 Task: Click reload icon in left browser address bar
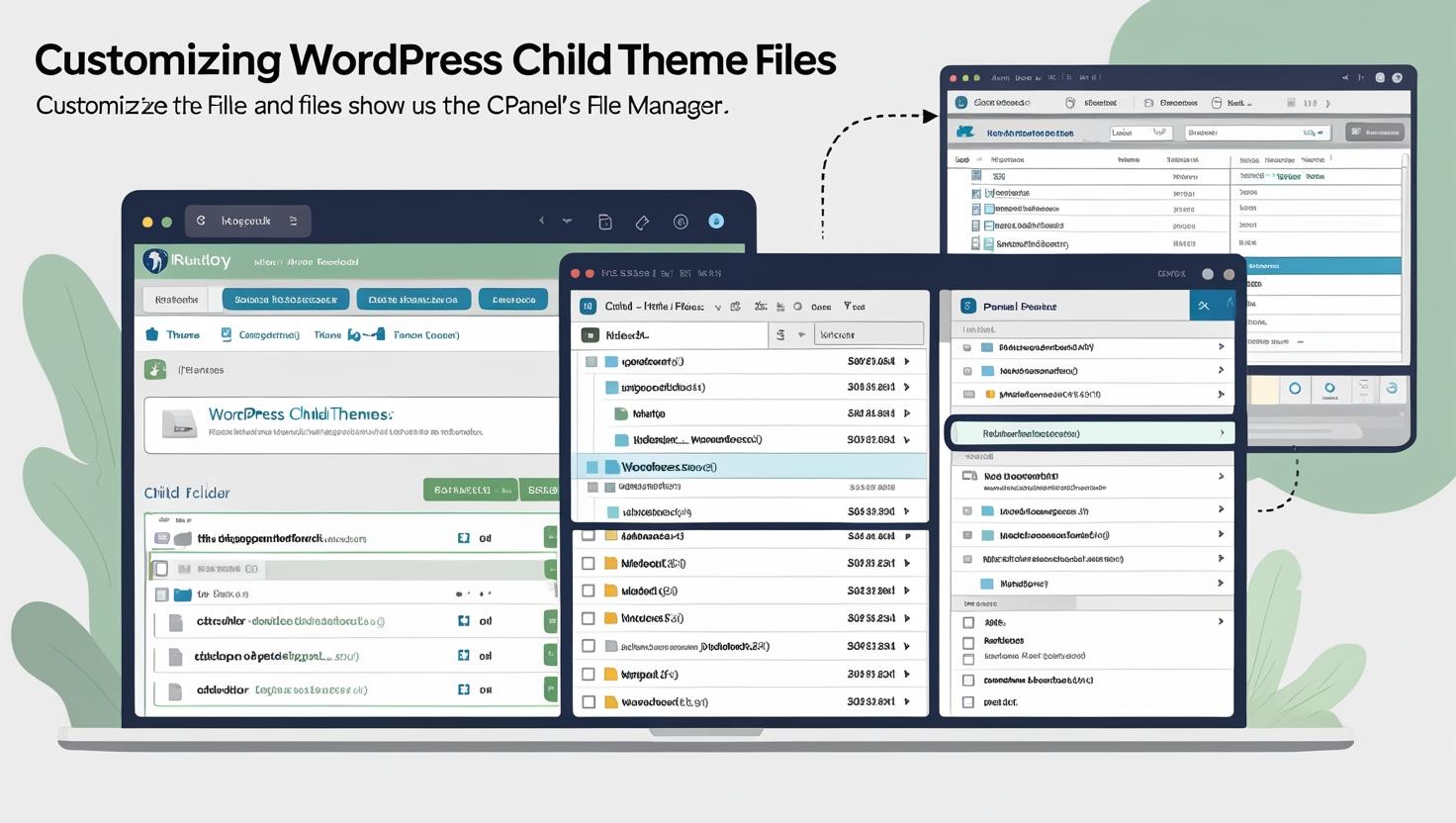pos(202,222)
